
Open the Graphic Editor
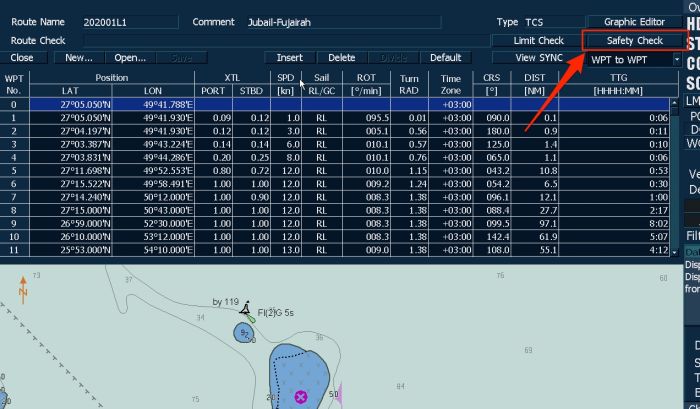click(x=634, y=22)
